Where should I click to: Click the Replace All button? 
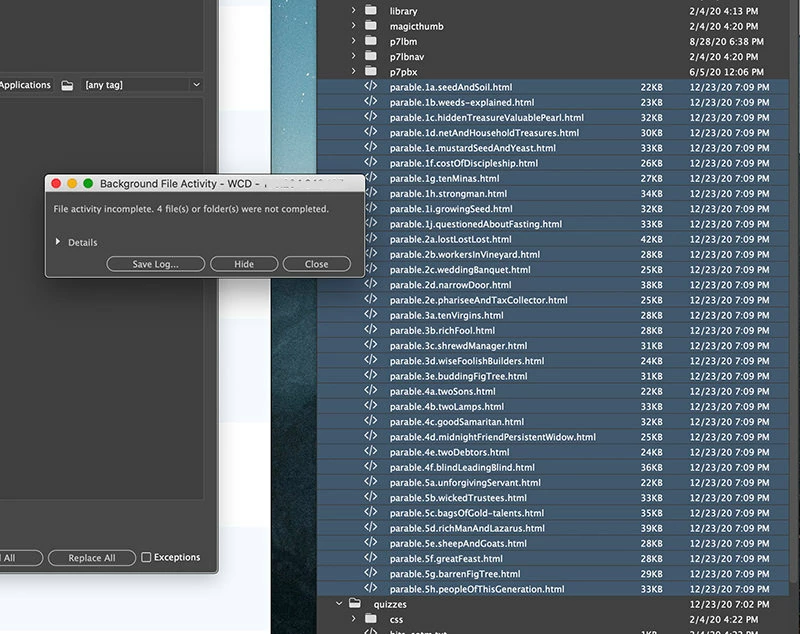[x=92, y=557]
